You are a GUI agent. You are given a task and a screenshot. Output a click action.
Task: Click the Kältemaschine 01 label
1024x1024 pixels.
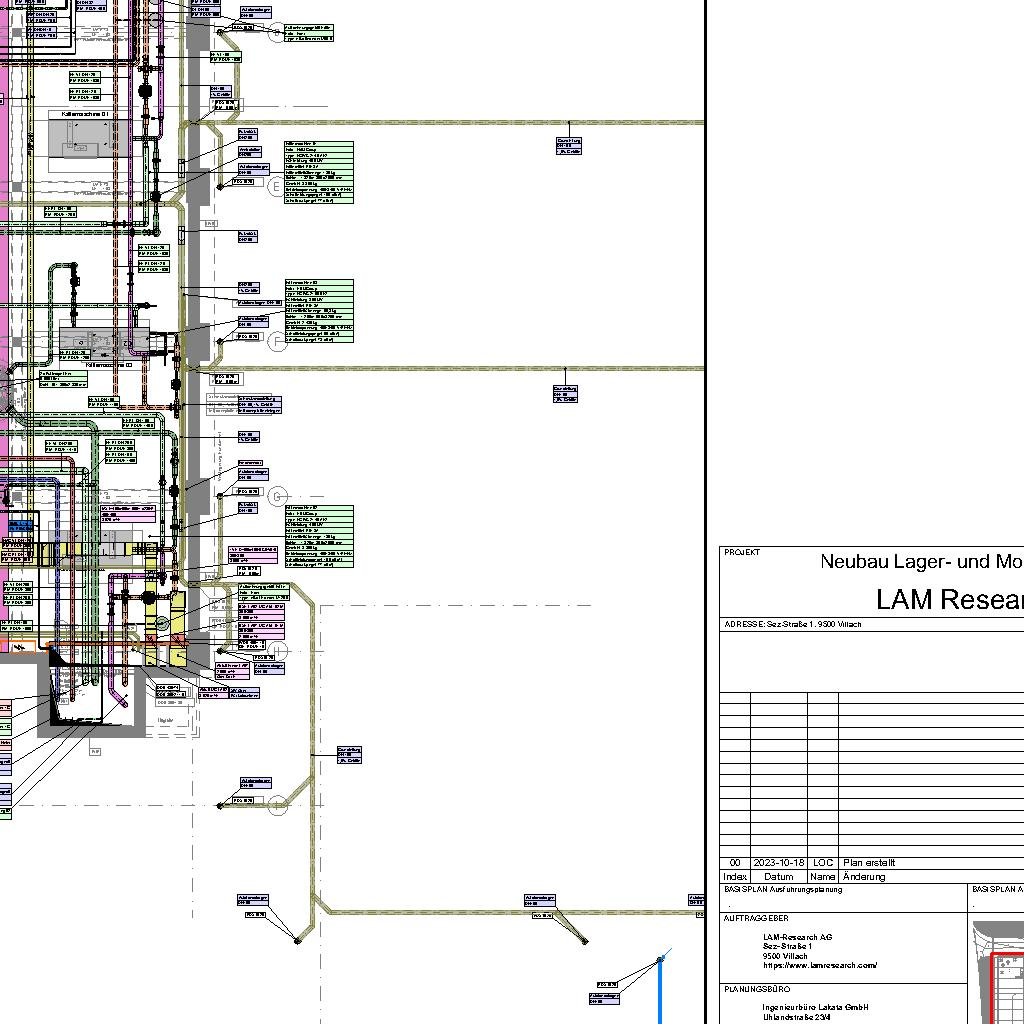[84, 115]
